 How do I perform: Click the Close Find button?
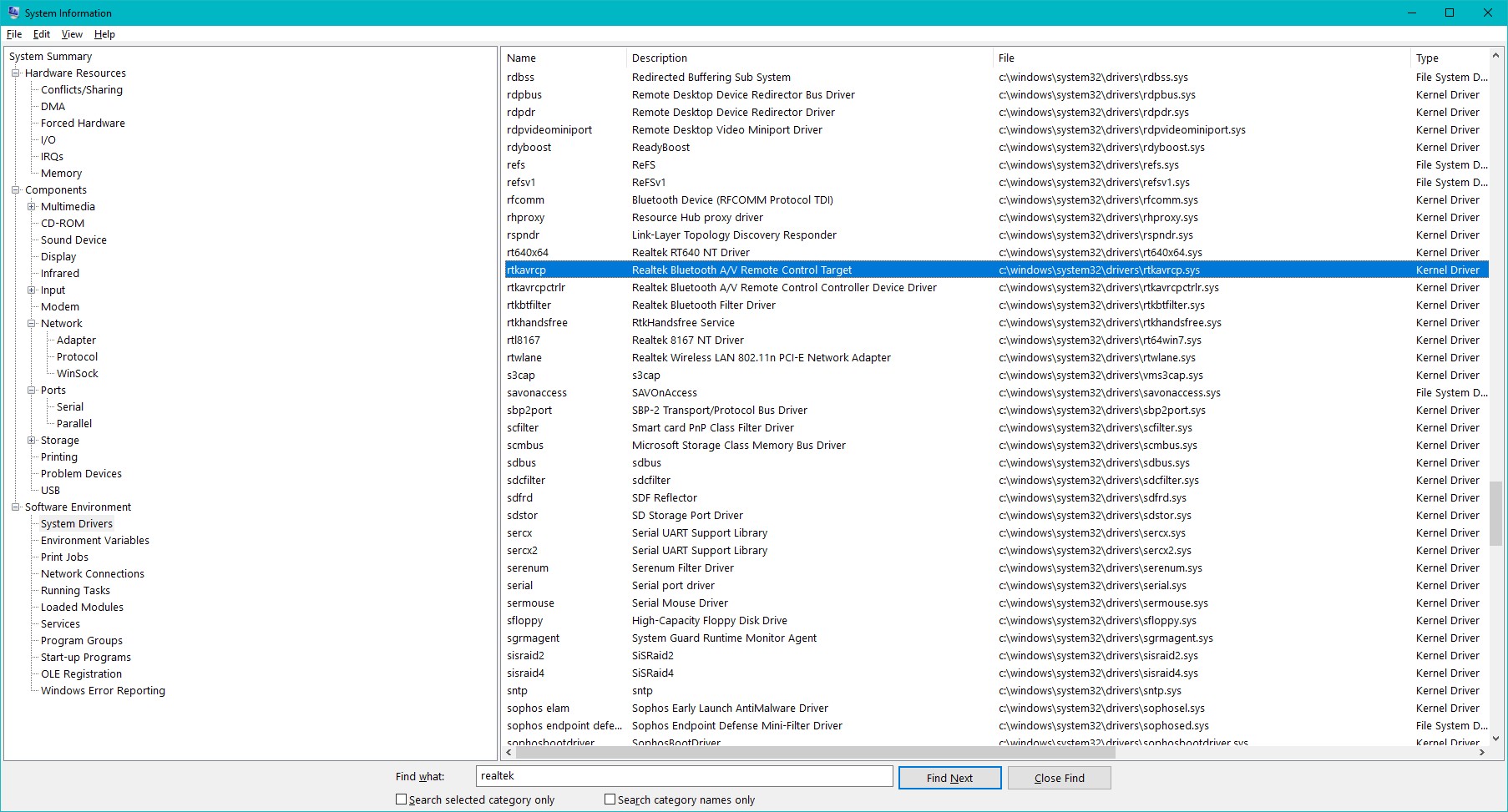pyautogui.click(x=1059, y=778)
